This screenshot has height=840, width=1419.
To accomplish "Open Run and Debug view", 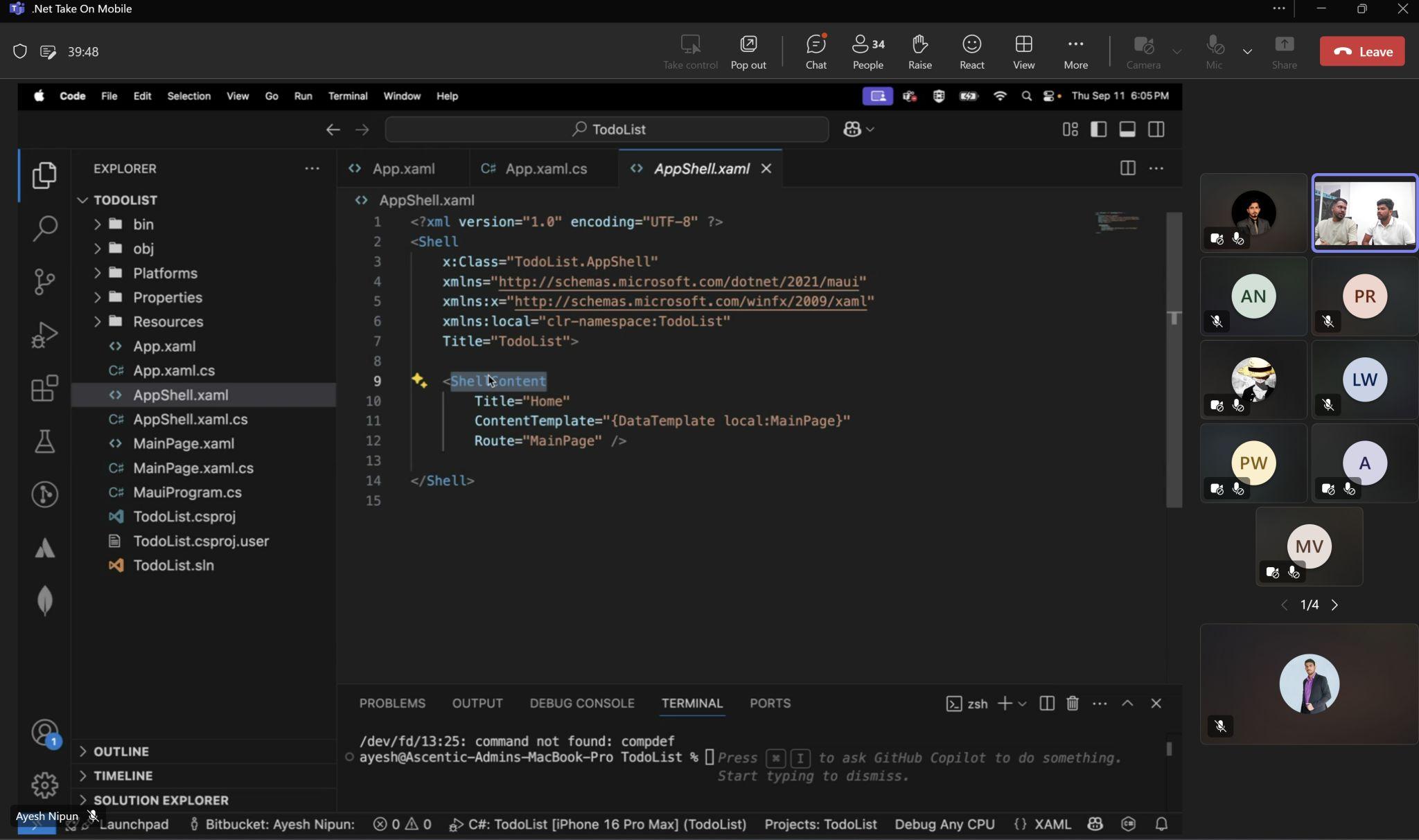I will (x=44, y=334).
